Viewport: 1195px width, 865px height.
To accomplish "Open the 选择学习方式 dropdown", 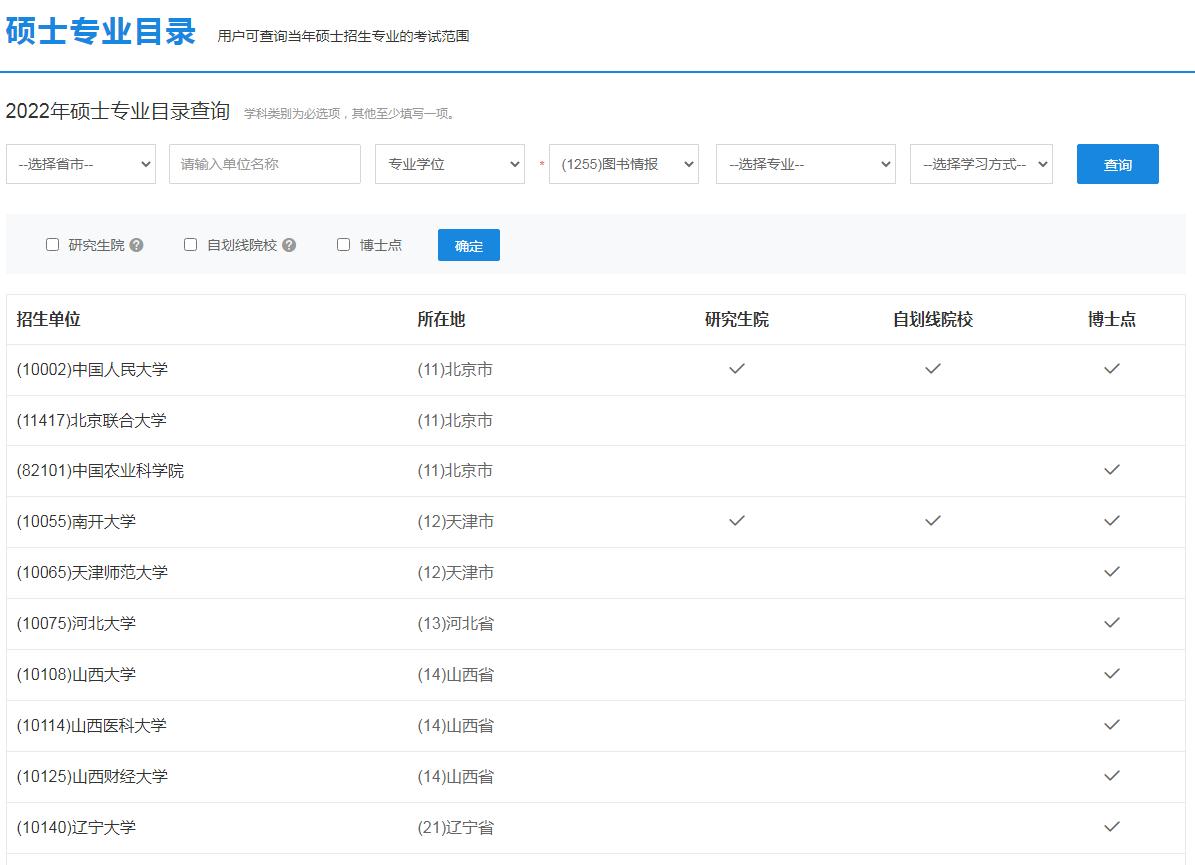I will click(981, 164).
